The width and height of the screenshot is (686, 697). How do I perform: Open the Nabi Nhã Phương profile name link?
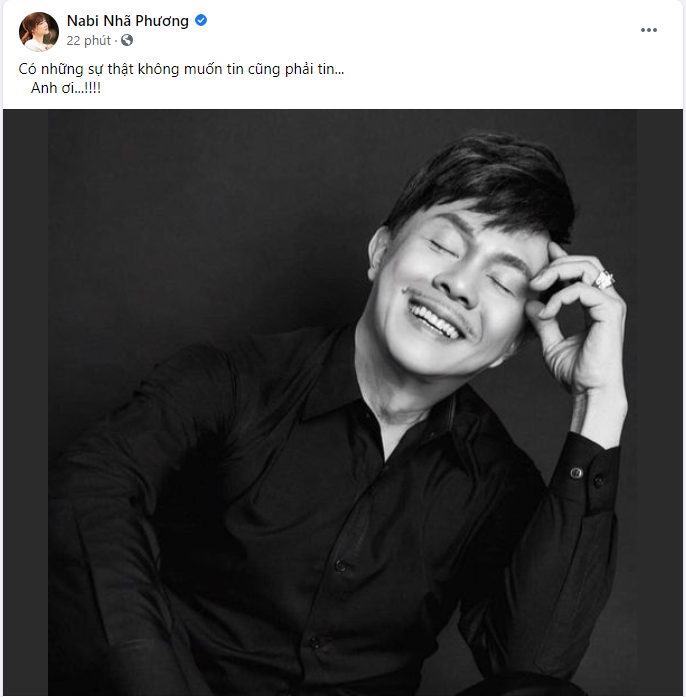click(x=128, y=21)
